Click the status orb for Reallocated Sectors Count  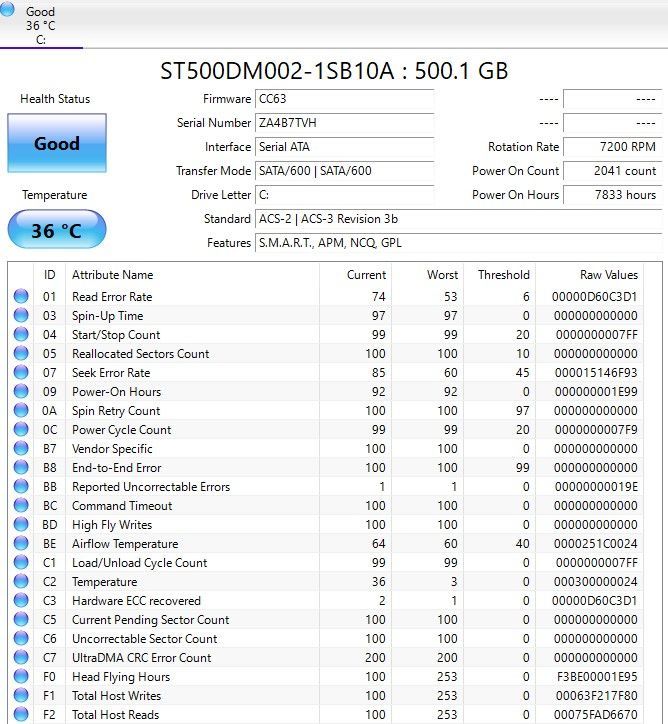click(x=21, y=353)
